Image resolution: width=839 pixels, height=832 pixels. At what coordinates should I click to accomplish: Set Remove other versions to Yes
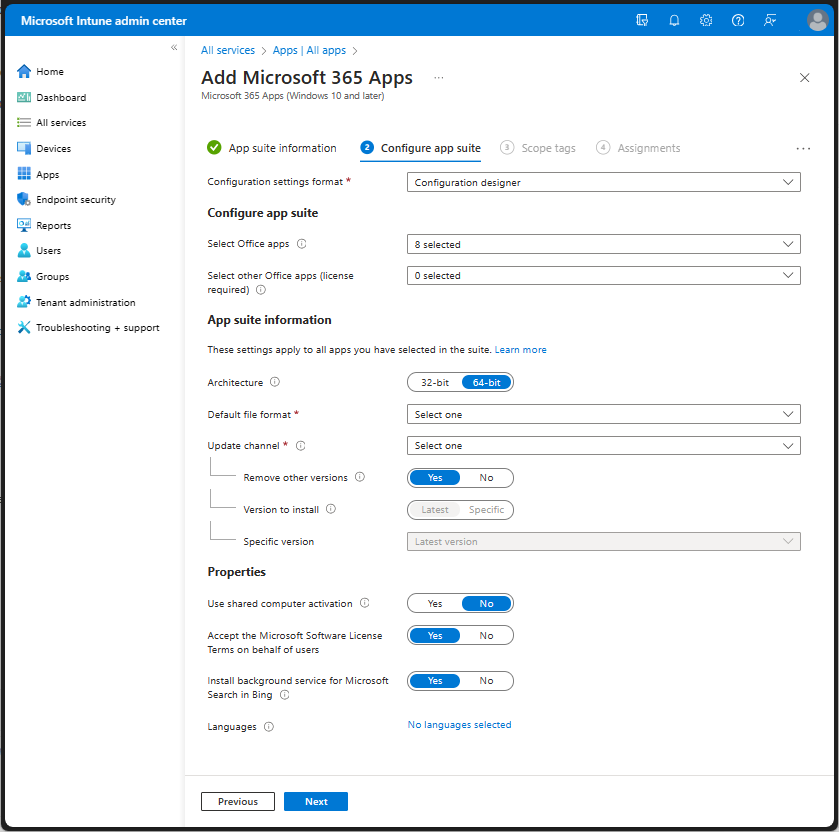(435, 478)
